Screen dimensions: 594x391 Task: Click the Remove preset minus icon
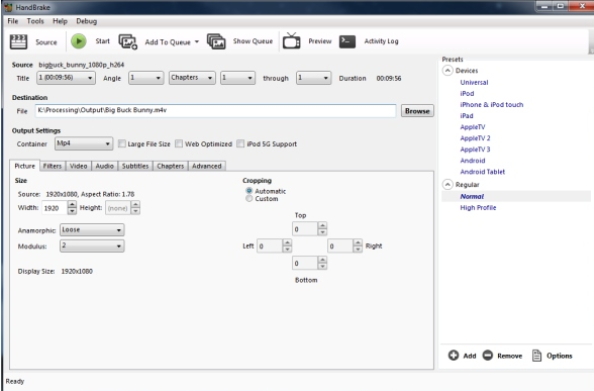click(x=488, y=355)
